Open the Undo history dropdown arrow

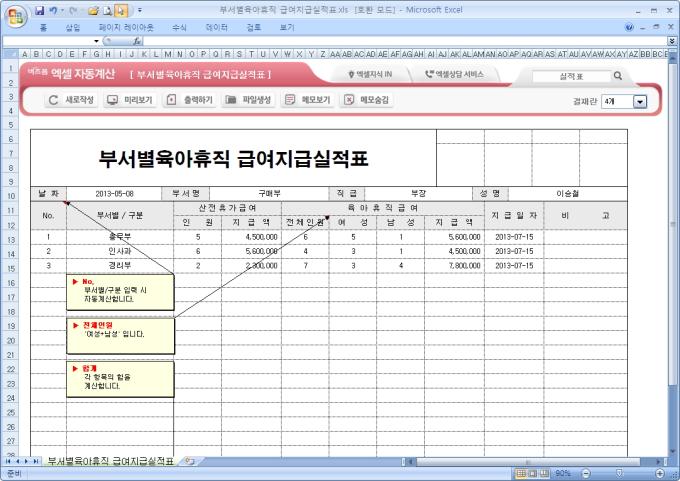click(x=62, y=10)
